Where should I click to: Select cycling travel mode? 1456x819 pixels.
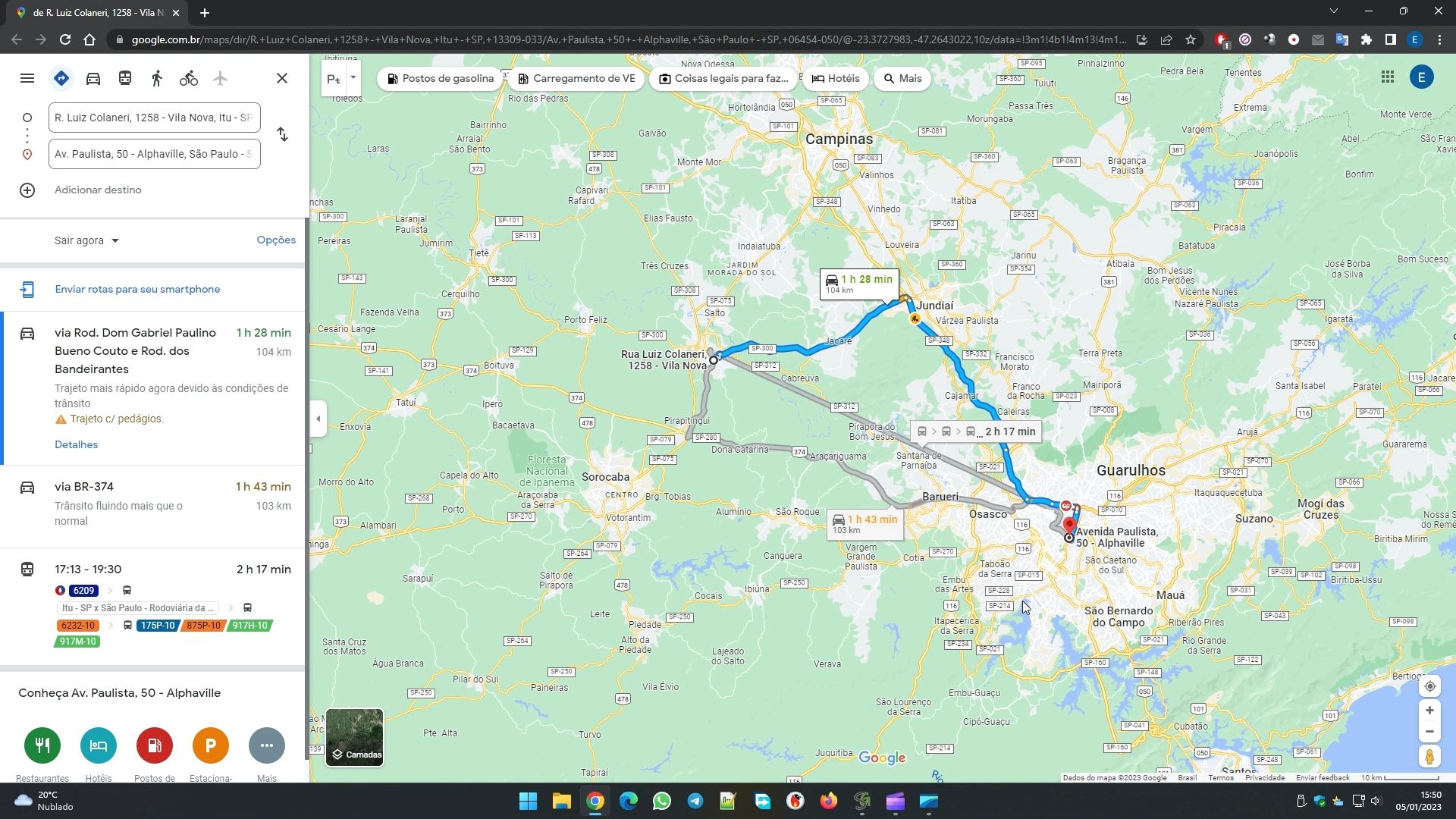189,78
